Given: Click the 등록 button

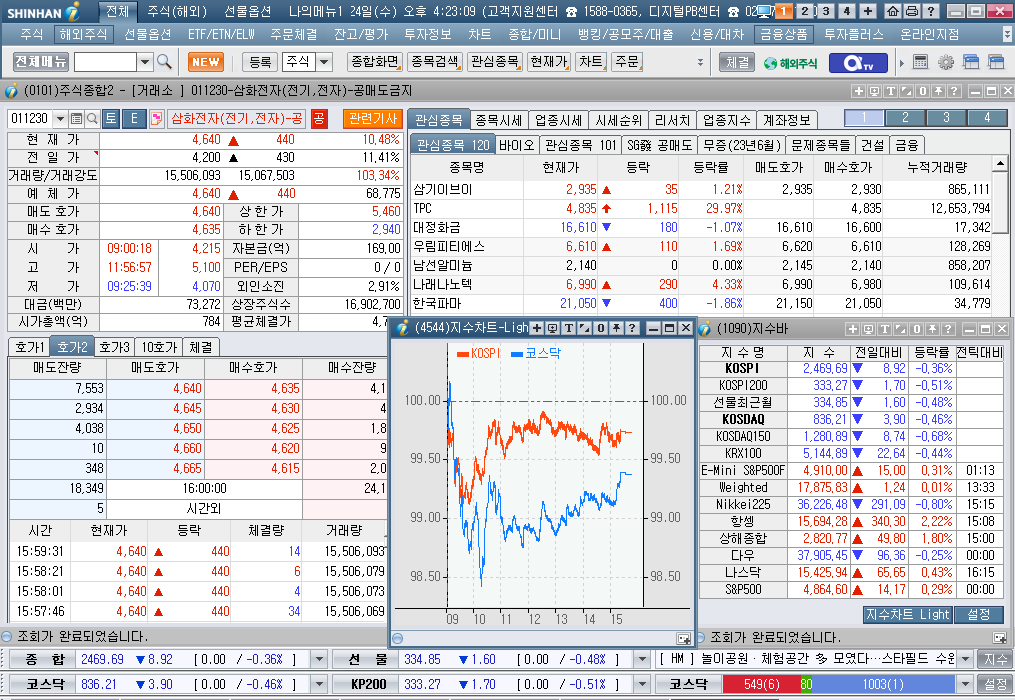Looking at the screenshot, I should point(260,62).
